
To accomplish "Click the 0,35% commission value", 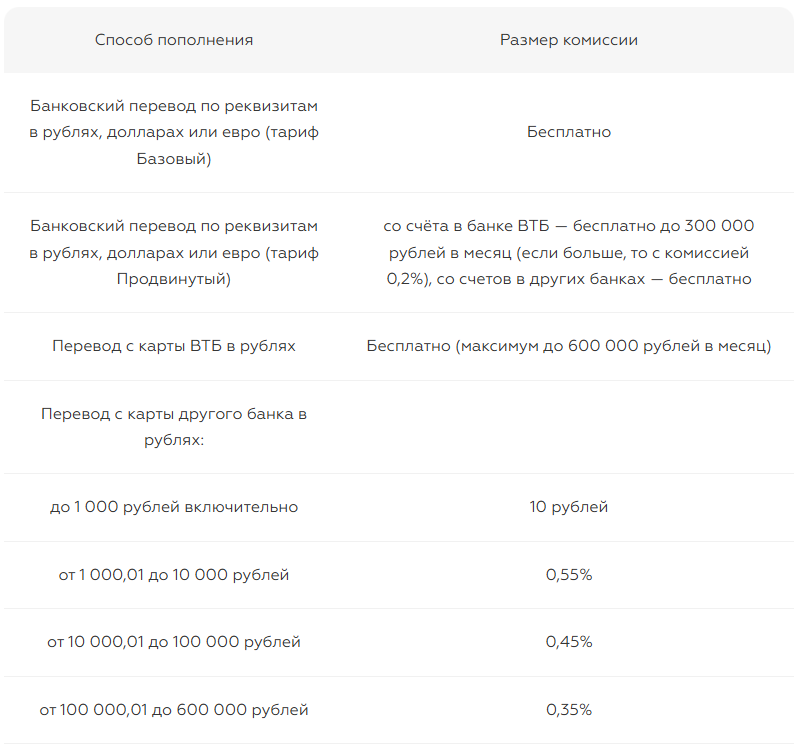I will pos(568,710).
